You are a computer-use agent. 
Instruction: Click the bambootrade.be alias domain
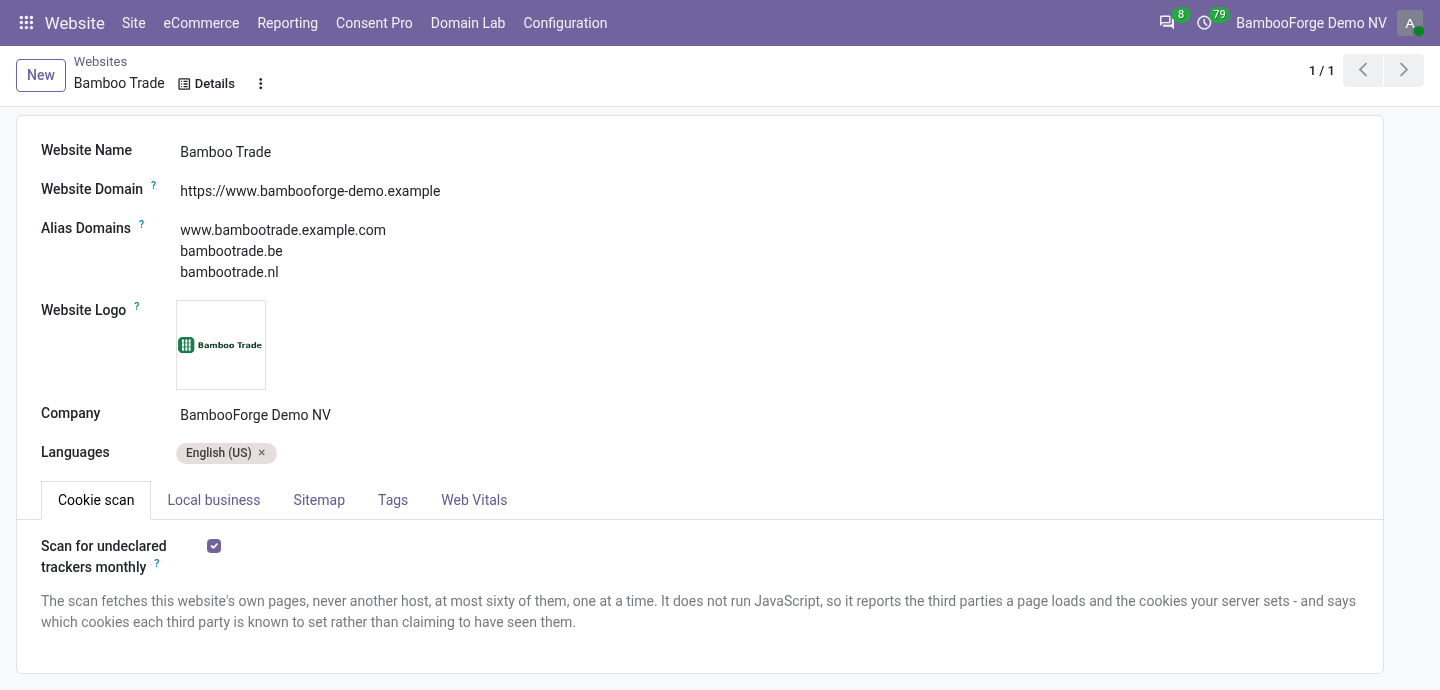tap(231, 251)
